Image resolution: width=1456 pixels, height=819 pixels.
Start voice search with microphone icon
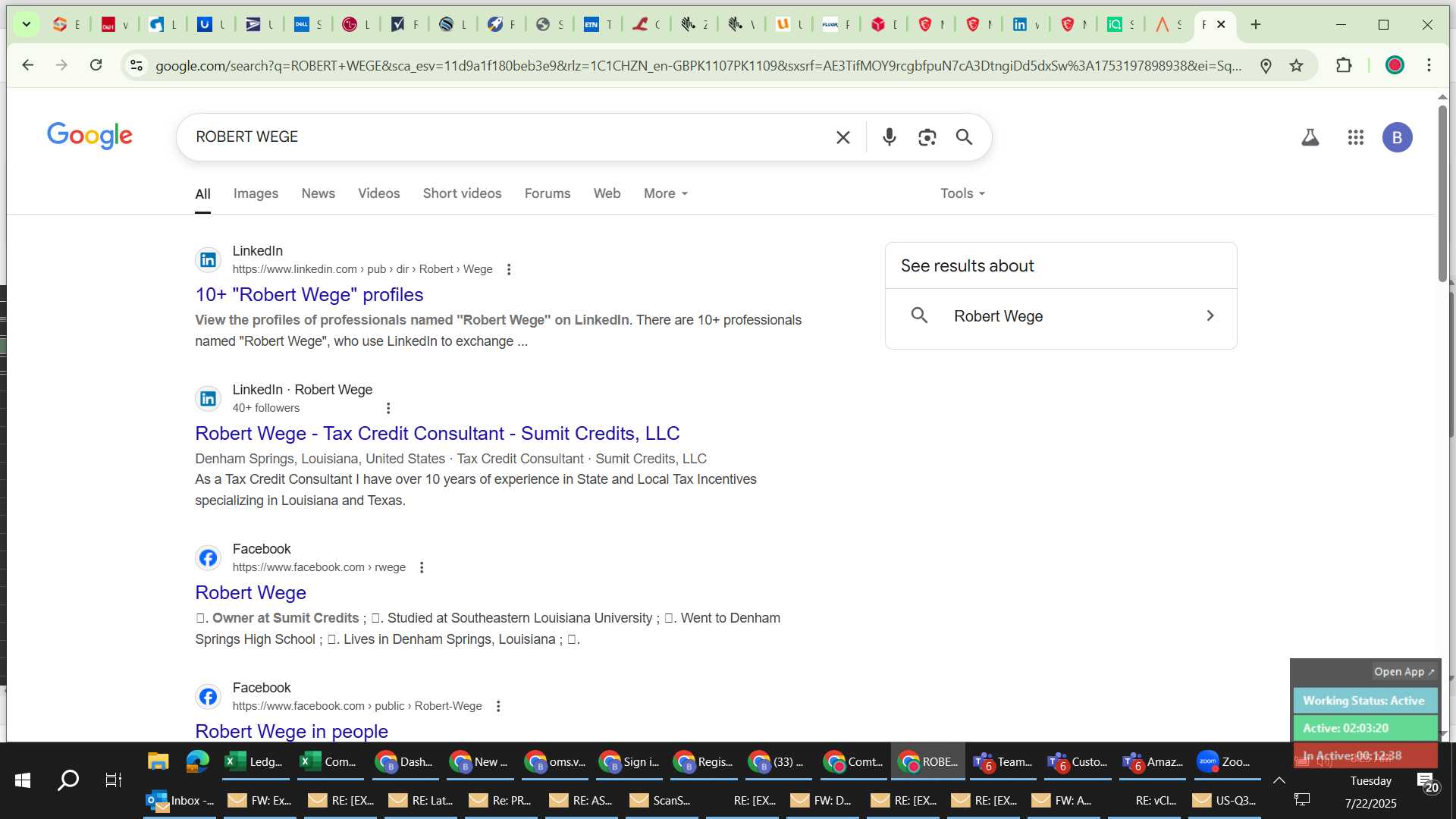[890, 137]
